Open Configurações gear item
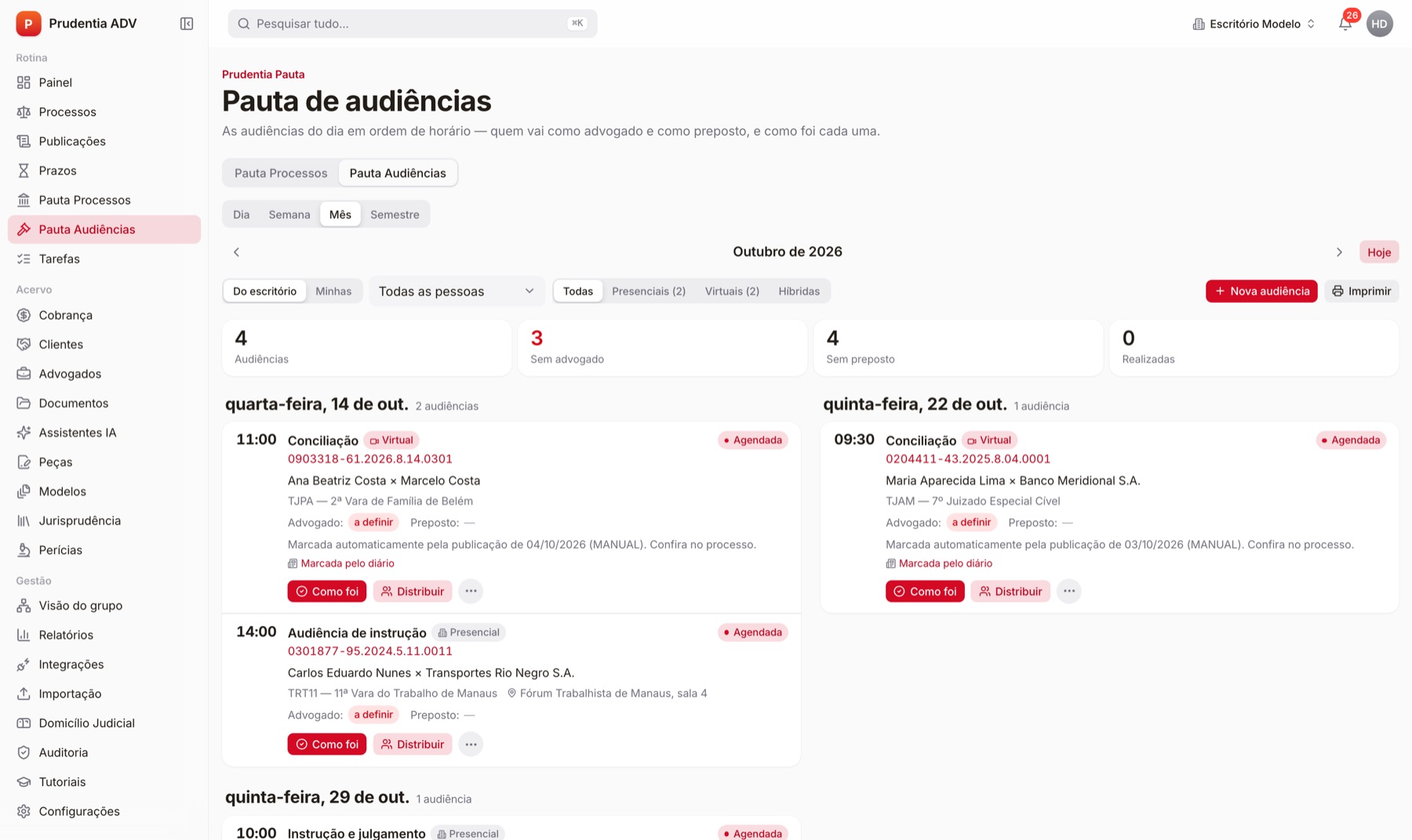 click(x=104, y=811)
